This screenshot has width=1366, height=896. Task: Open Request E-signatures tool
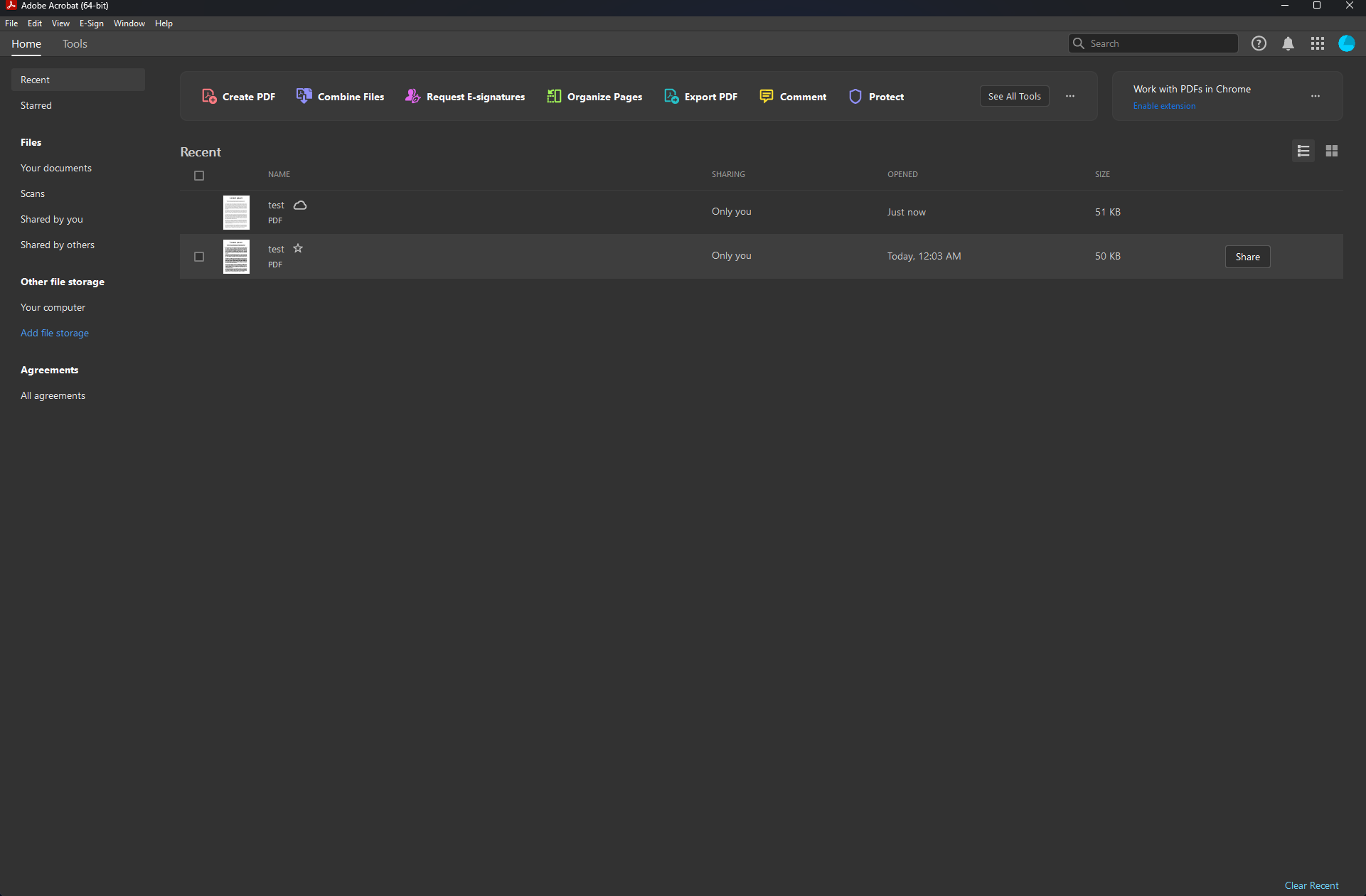465,97
